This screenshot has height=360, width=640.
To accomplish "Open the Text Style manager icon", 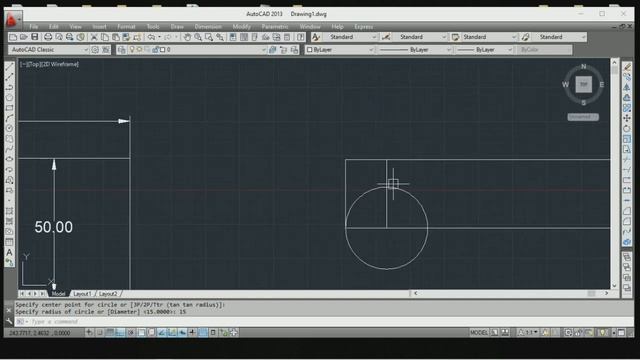I will [x=316, y=37].
